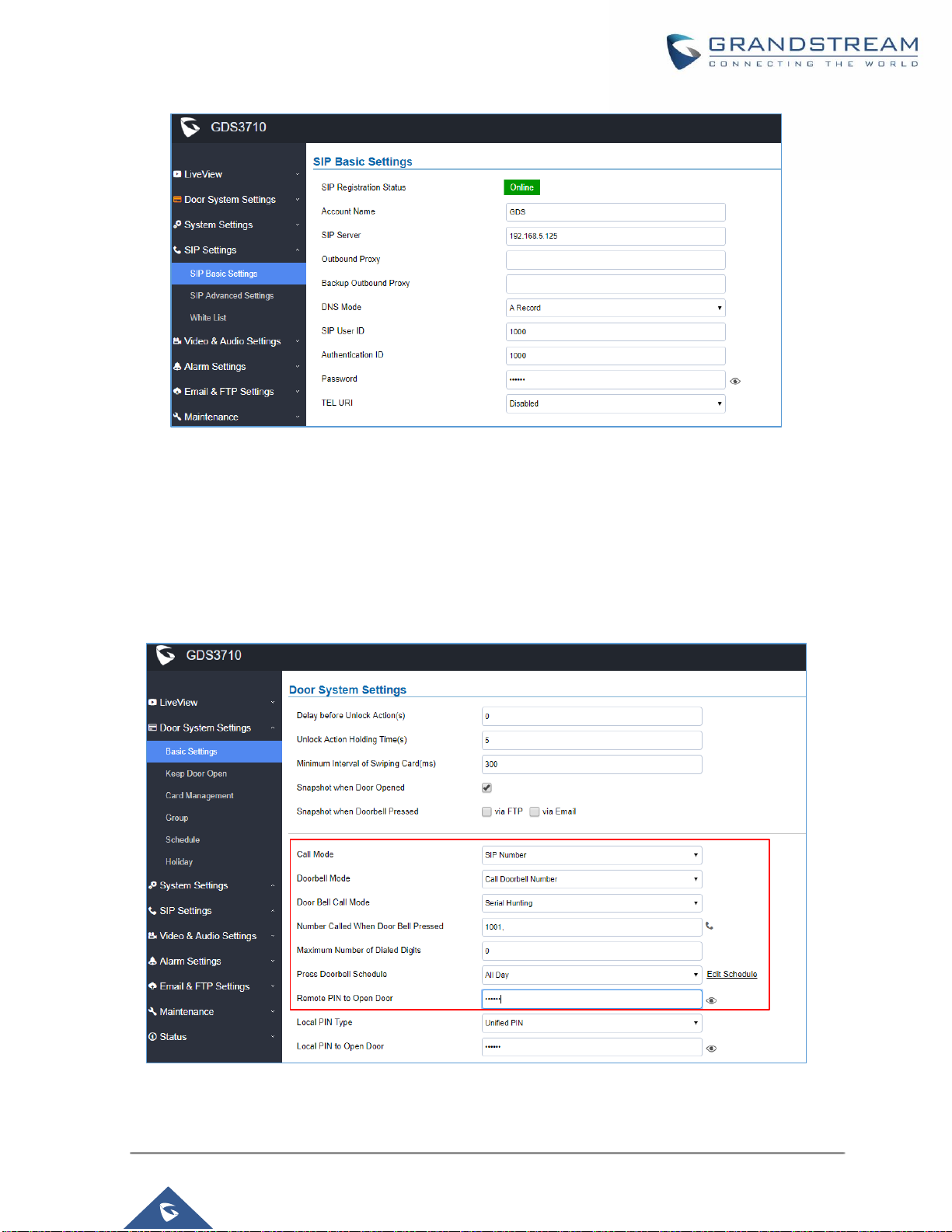The image size is (952, 1232).
Task: Click the Status info icon in sidebar
Action: coord(153,1037)
